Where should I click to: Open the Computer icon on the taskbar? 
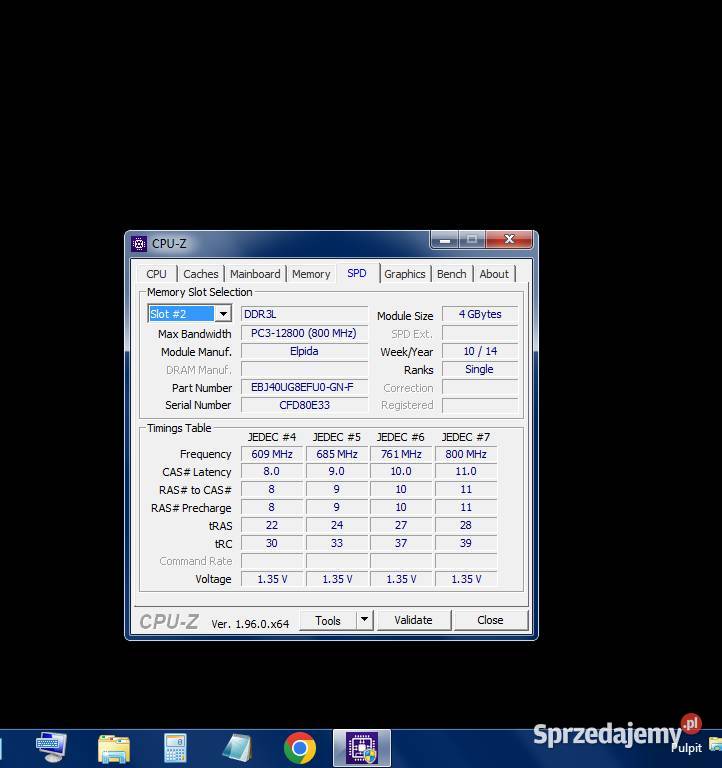click(50, 747)
